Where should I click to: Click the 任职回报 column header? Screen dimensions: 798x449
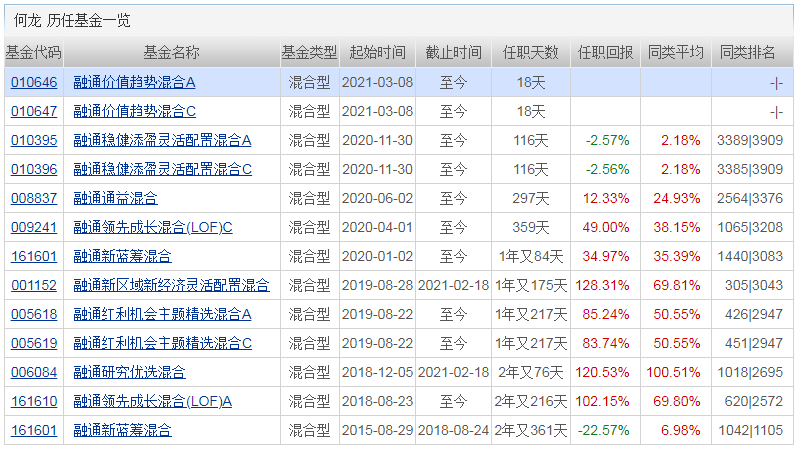pyautogui.click(x=605, y=53)
